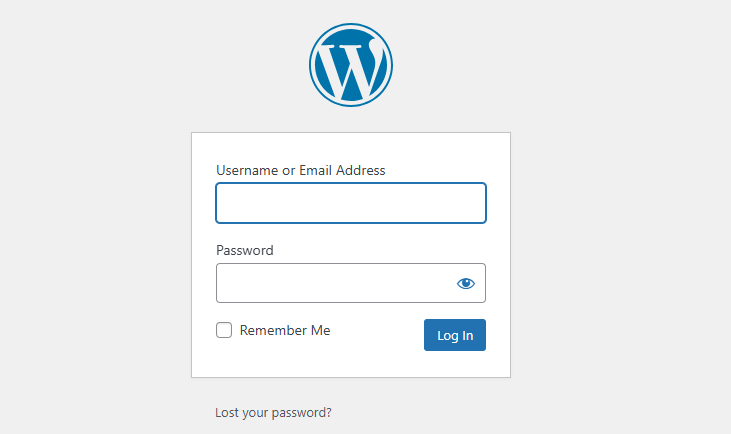Click the Username or Email Address label

tap(301, 170)
